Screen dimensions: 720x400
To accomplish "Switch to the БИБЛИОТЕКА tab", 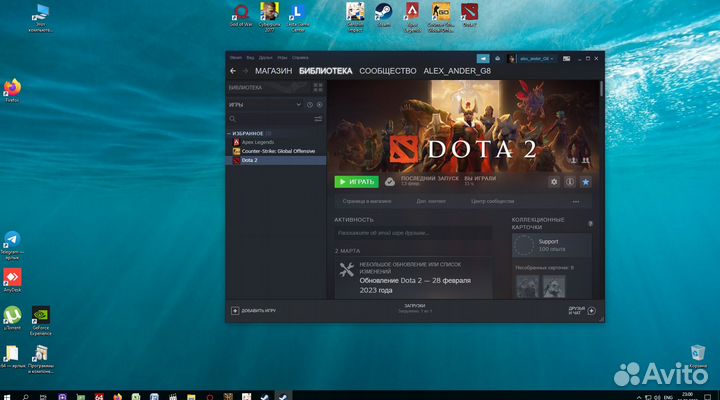I will (x=326, y=71).
